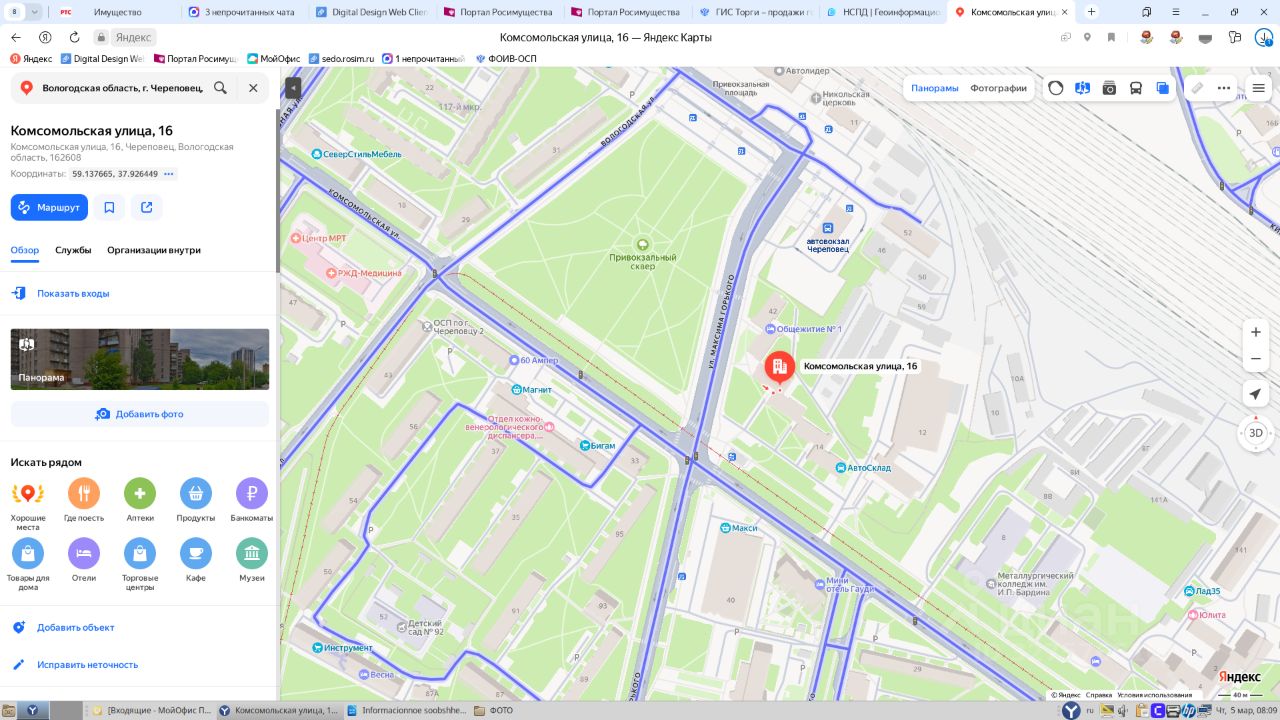Click the red Комсомольская улица, 16 pin

(780, 368)
